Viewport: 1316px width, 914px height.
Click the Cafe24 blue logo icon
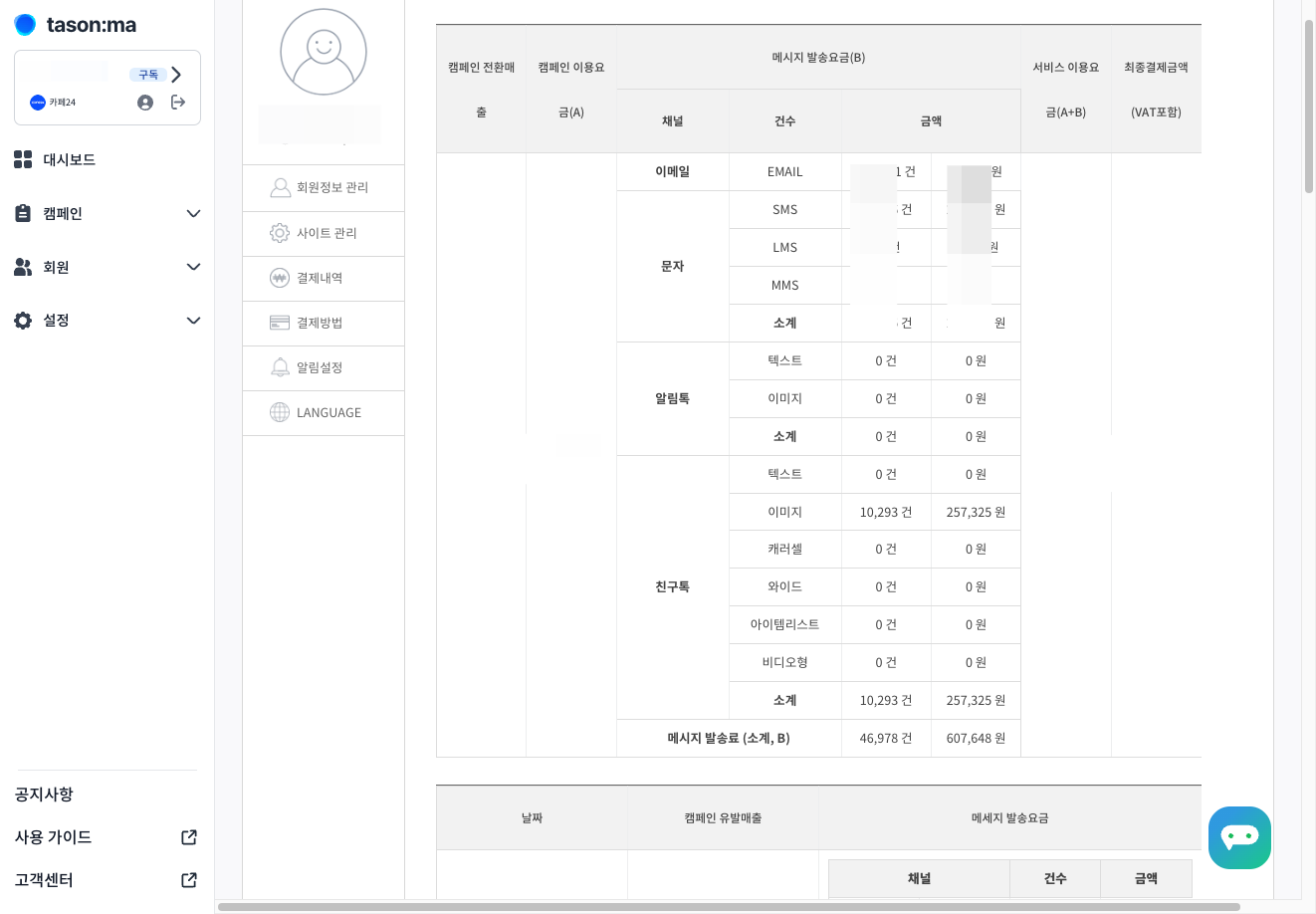pos(38,103)
